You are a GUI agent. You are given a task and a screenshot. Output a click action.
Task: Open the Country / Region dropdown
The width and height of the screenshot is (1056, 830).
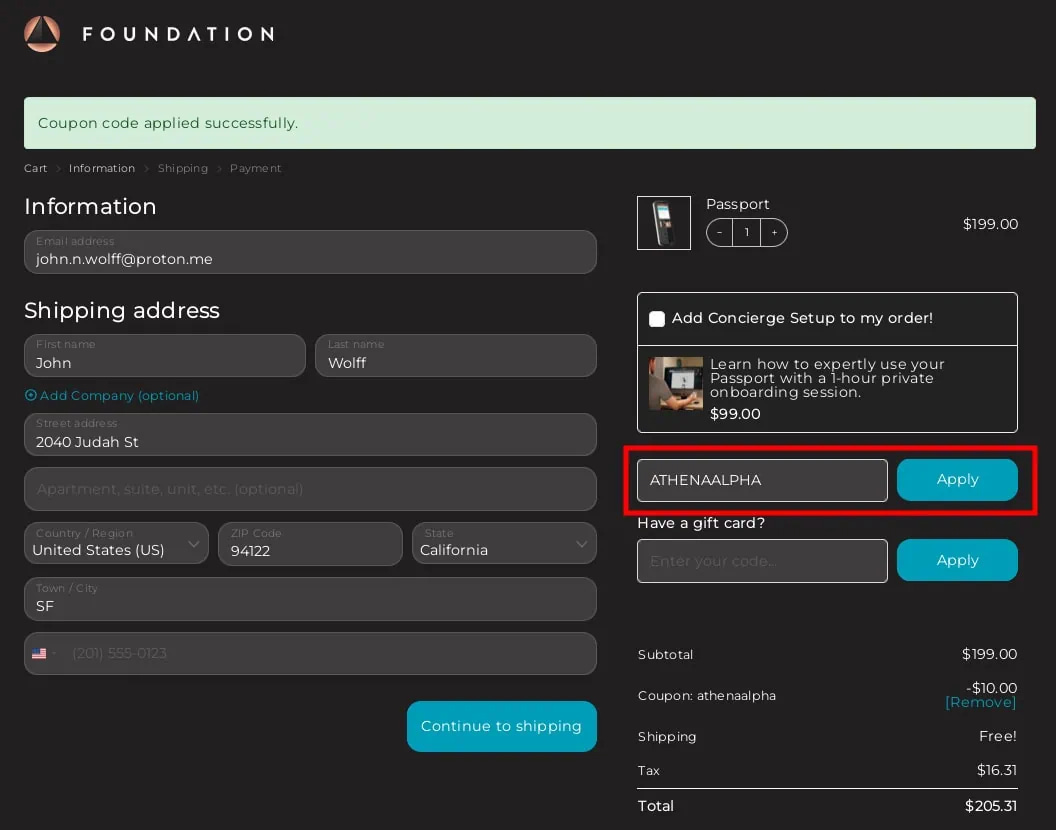click(116, 544)
